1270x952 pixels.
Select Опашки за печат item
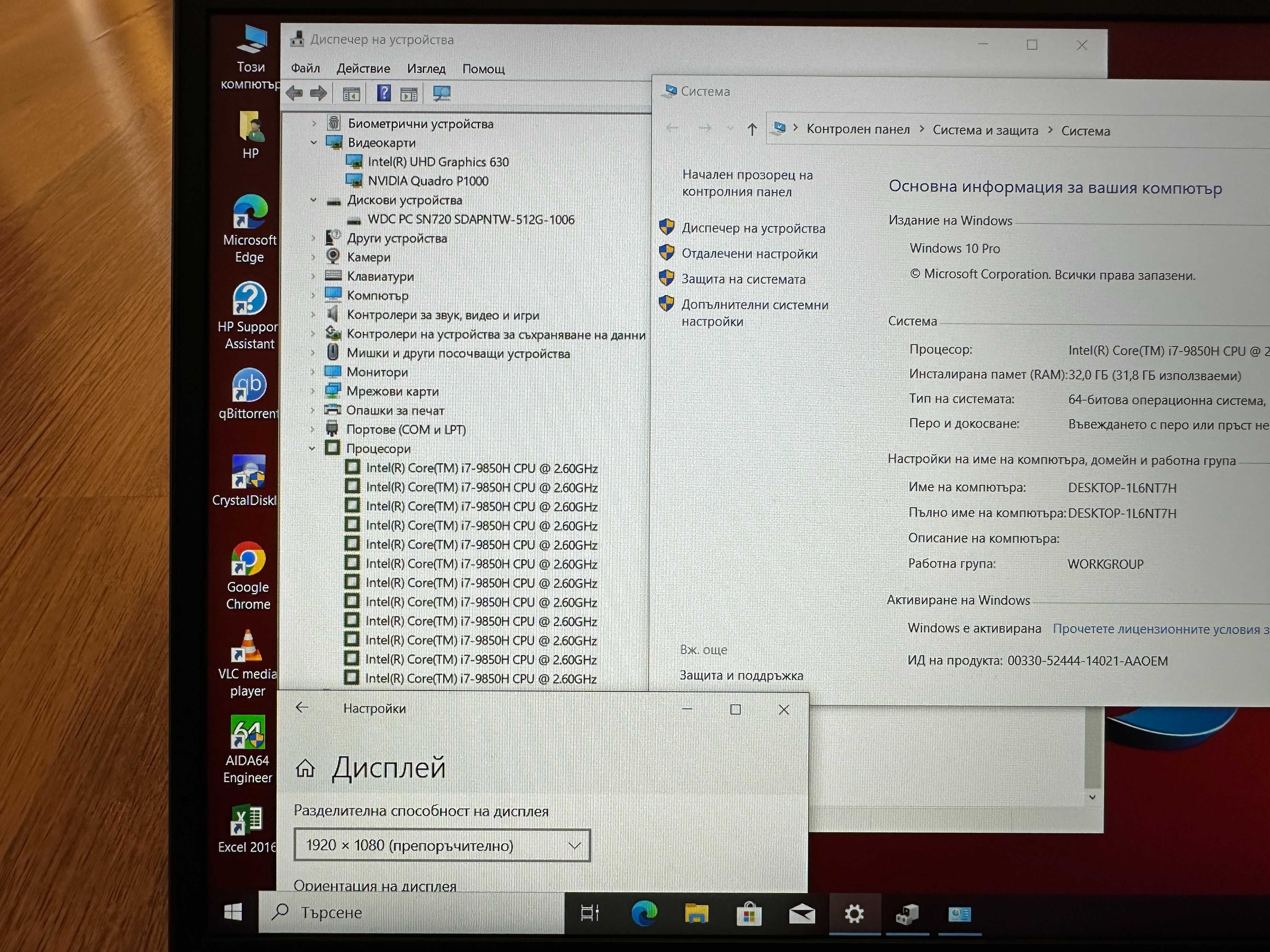[x=395, y=410]
